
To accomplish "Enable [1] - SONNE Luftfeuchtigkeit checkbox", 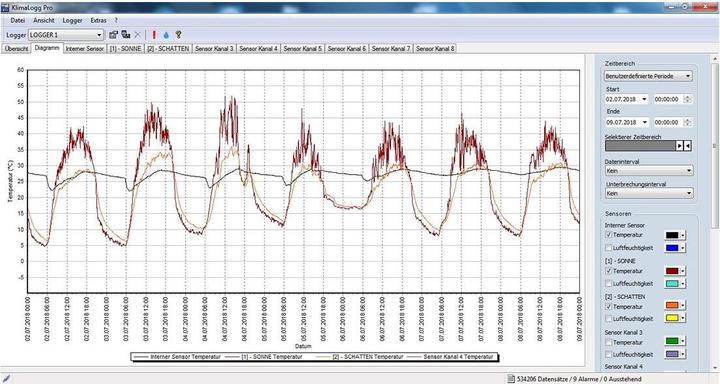I will [609, 283].
